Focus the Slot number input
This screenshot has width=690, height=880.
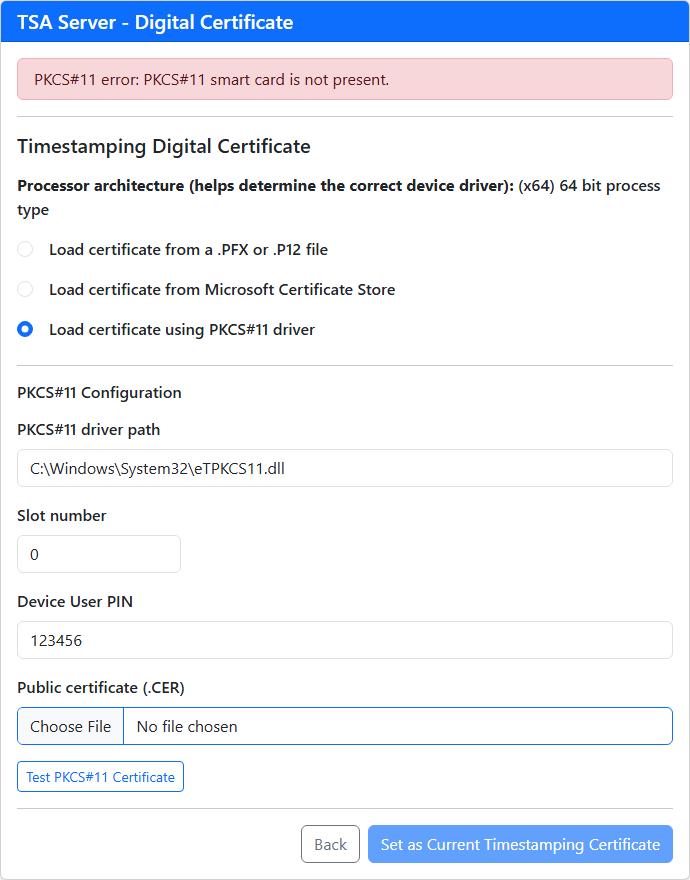click(x=99, y=554)
